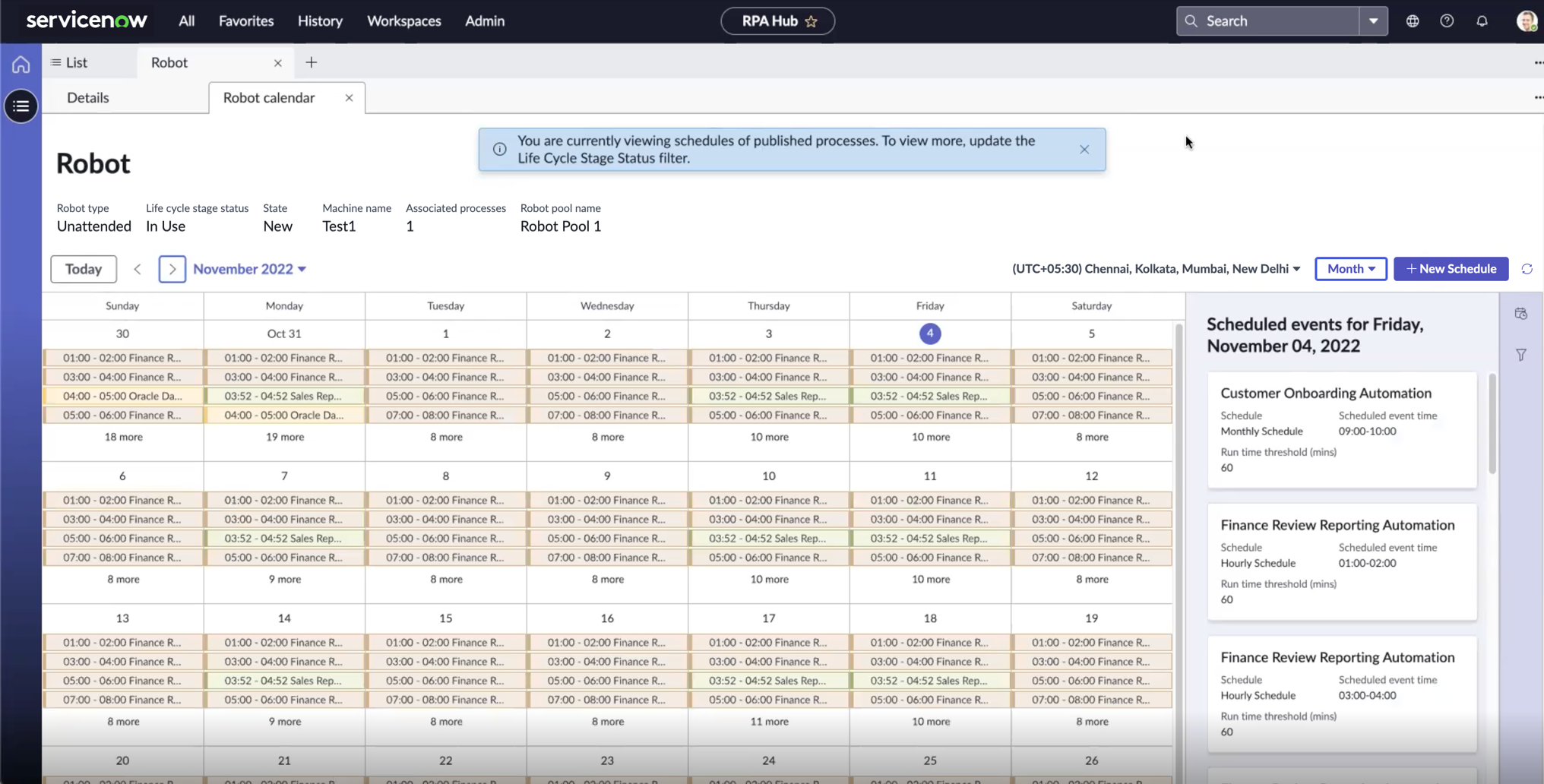Open 04:00 - 05:00 Oracle event on Oct 31
This screenshot has height=784, width=1544.
pos(284,415)
